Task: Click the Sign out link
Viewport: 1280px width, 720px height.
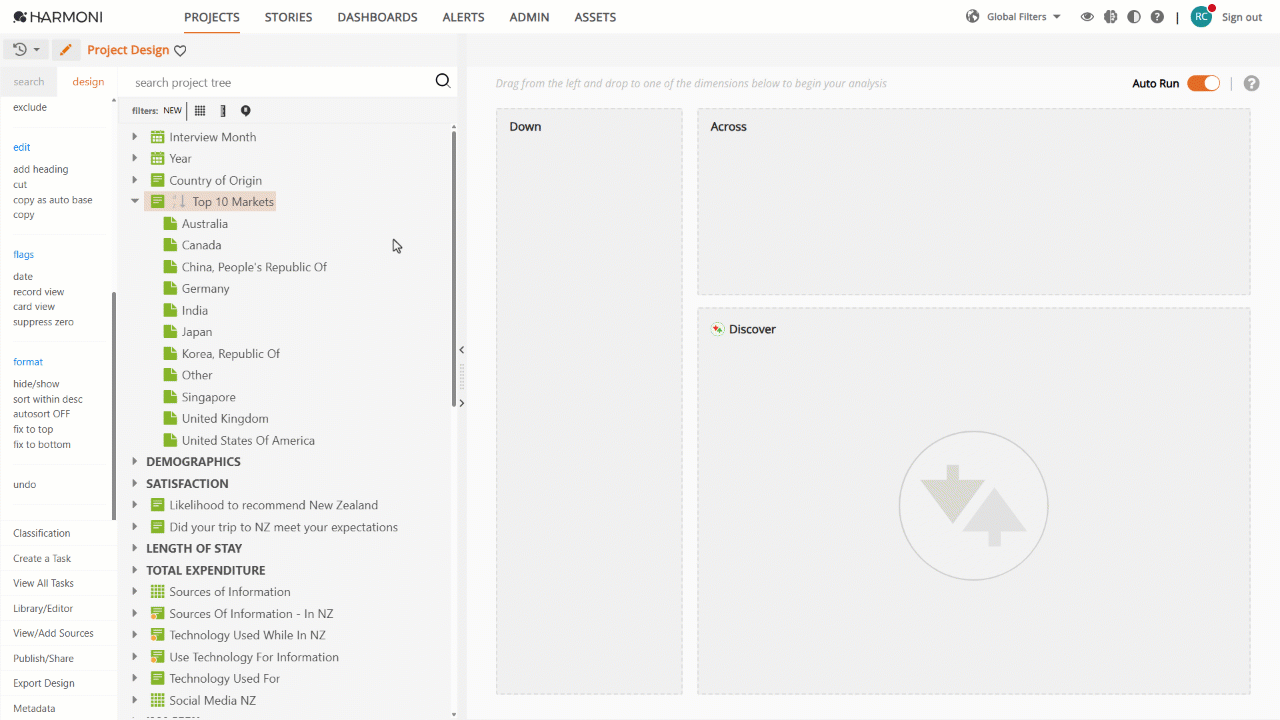Action: pos(1242,17)
